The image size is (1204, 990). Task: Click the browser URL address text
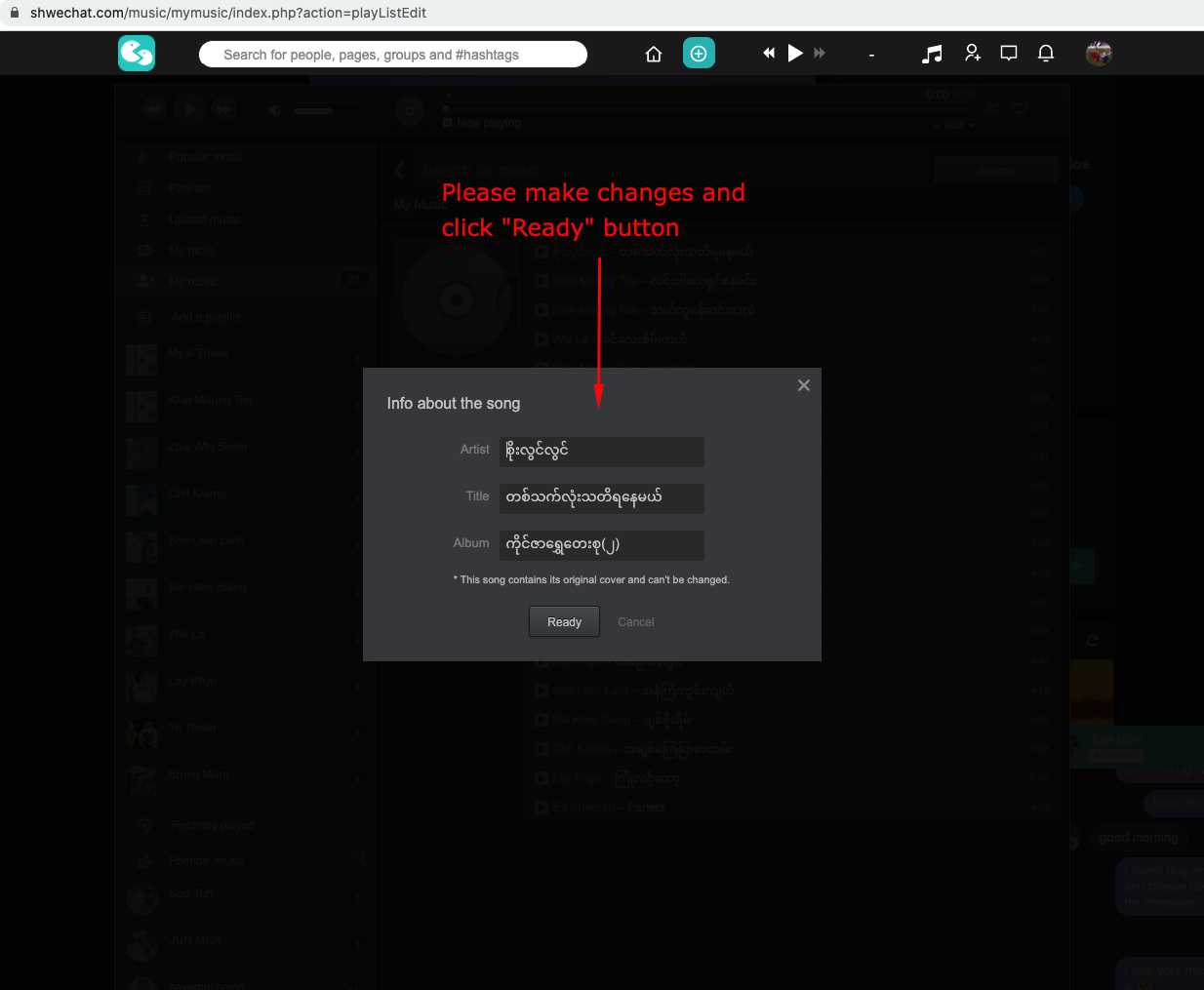[x=228, y=13]
